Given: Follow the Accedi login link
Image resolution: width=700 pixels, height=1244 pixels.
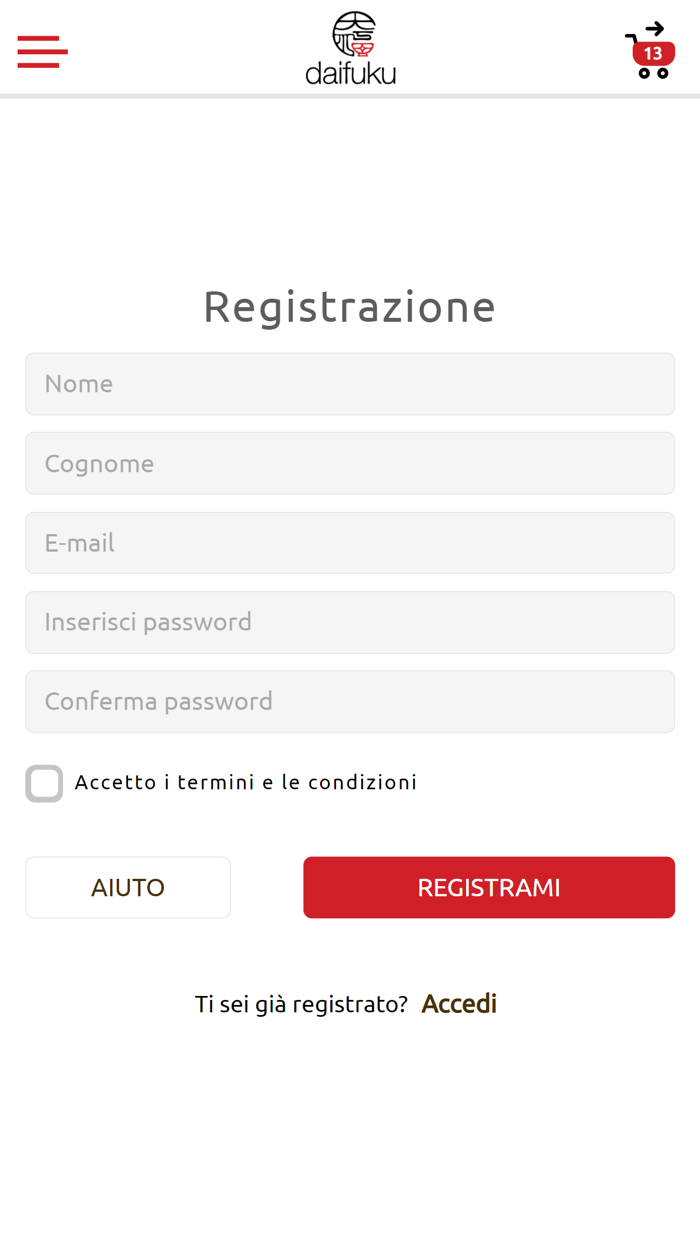Looking at the screenshot, I should tap(459, 1003).
